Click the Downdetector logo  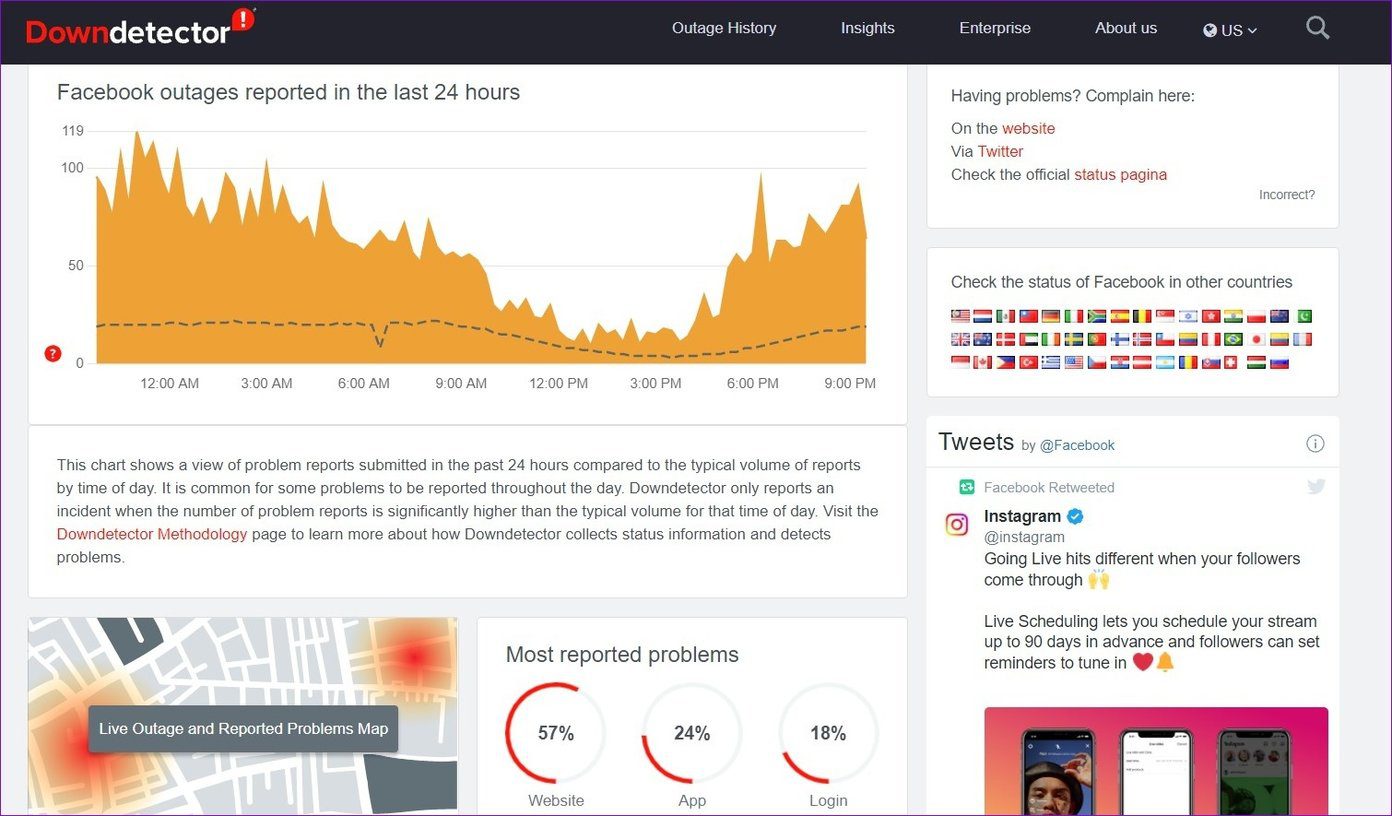(x=140, y=28)
